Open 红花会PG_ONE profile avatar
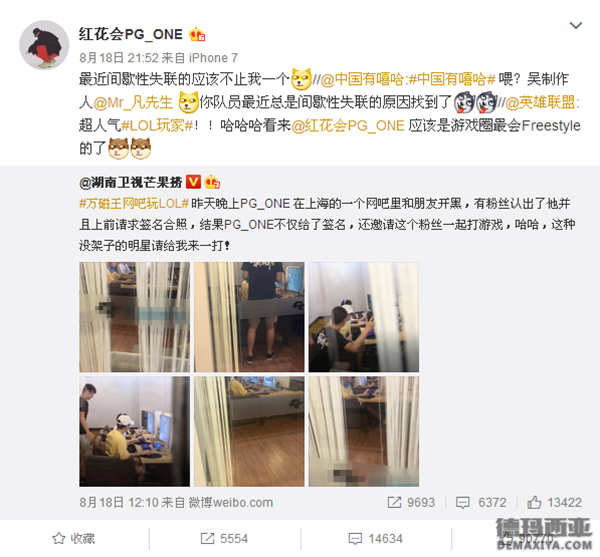The height and width of the screenshot is (557, 600). [x=44, y=45]
